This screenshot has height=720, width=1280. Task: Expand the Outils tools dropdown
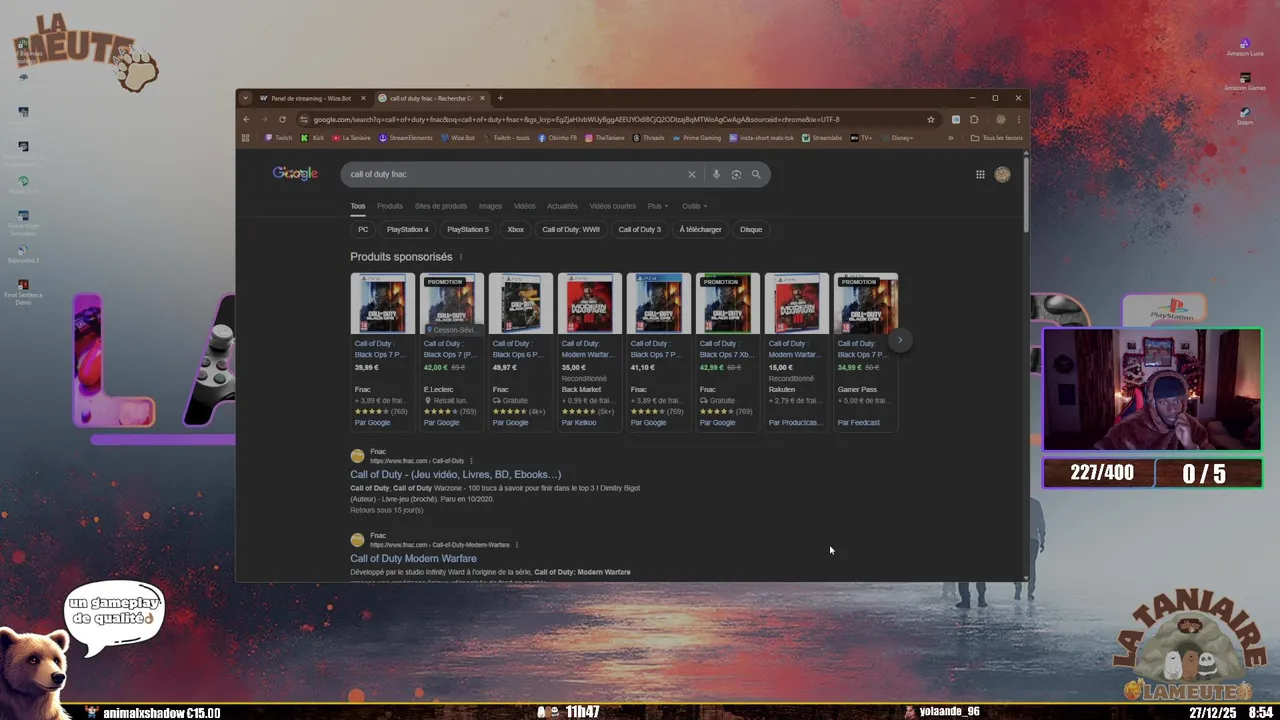pyautogui.click(x=694, y=206)
